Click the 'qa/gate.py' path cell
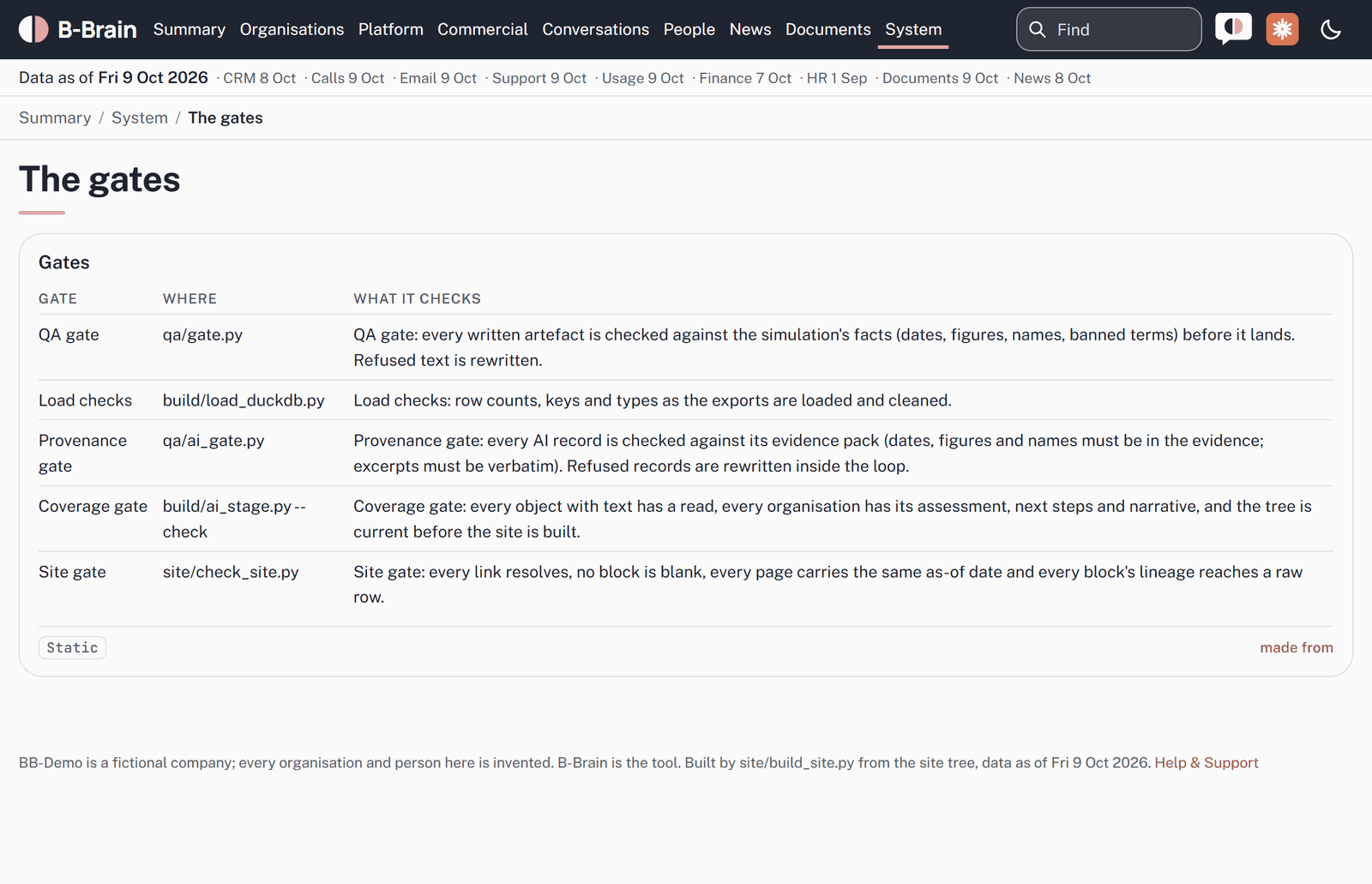 (x=202, y=334)
